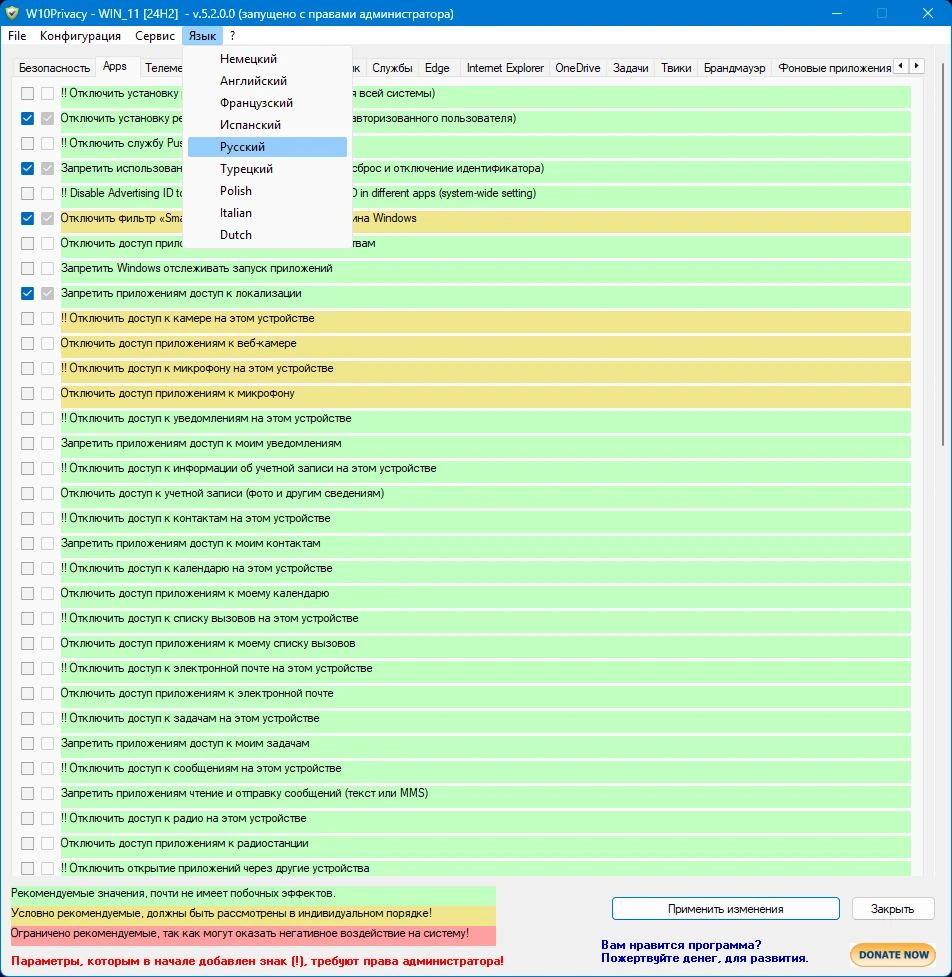
Task: Select Polish language
Action: (x=267, y=191)
